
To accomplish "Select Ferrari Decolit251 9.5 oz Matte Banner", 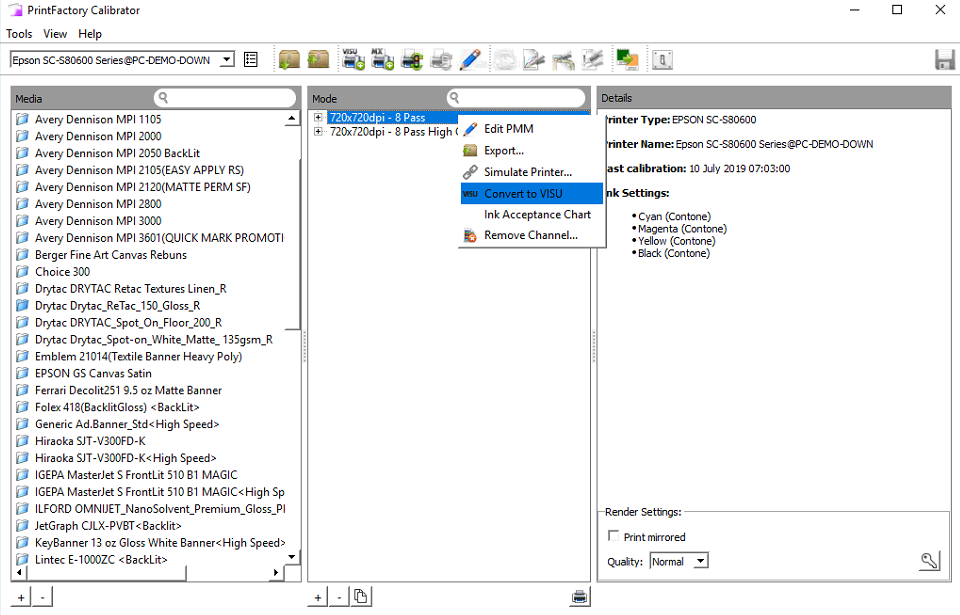I will coord(129,390).
